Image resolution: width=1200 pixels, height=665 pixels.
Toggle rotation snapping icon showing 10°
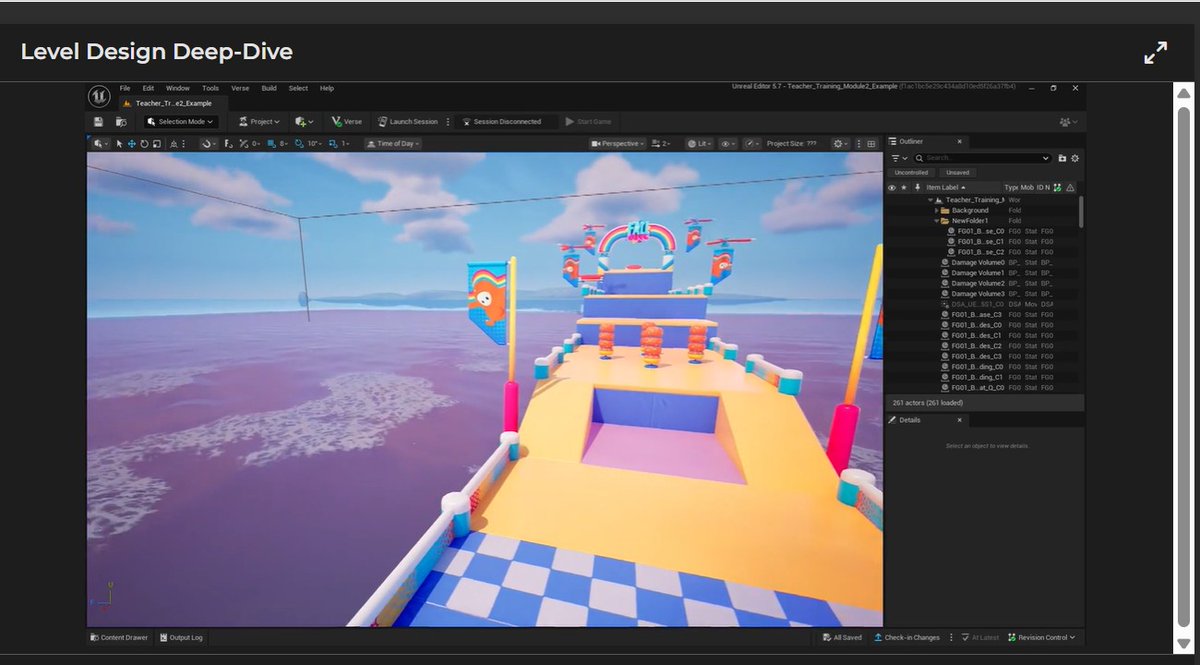tap(298, 143)
